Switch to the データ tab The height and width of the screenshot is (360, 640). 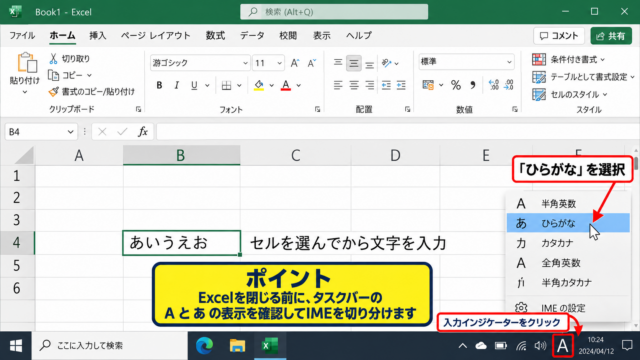point(252,36)
